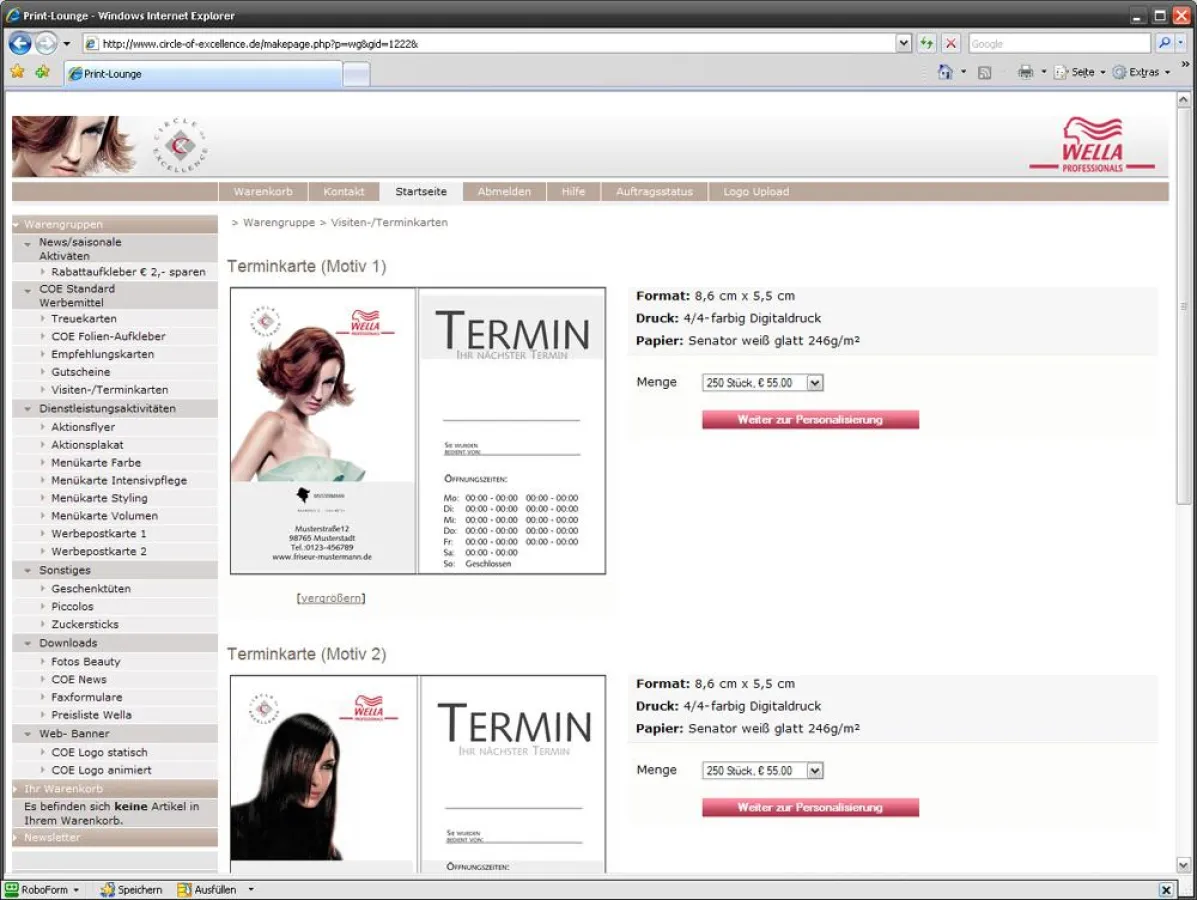This screenshot has height=900, width=1197.
Task: Expand the address bar history dropdown
Action: coord(903,43)
